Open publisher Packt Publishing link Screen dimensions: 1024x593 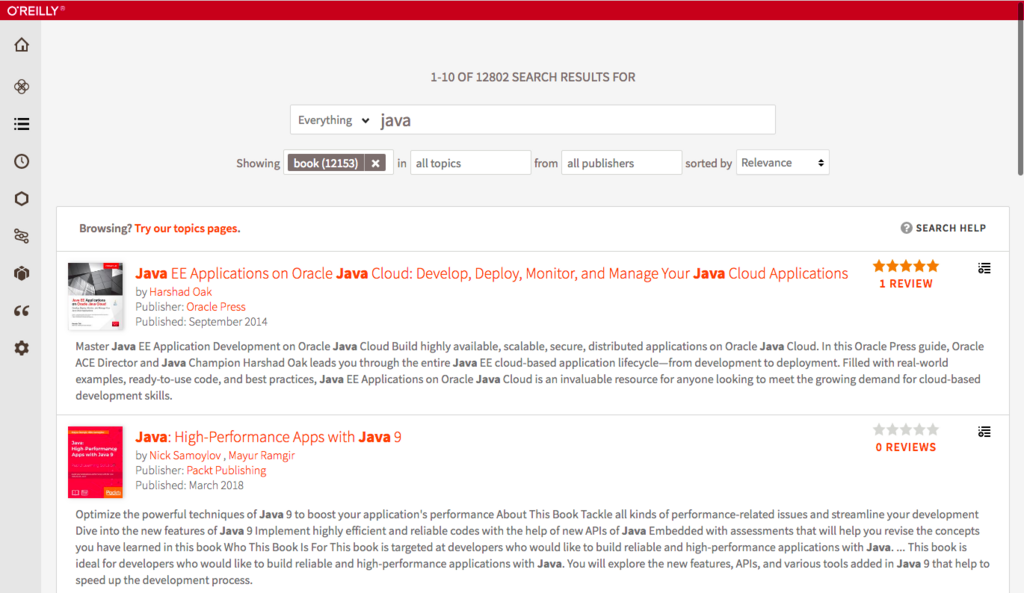(x=226, y=470)
